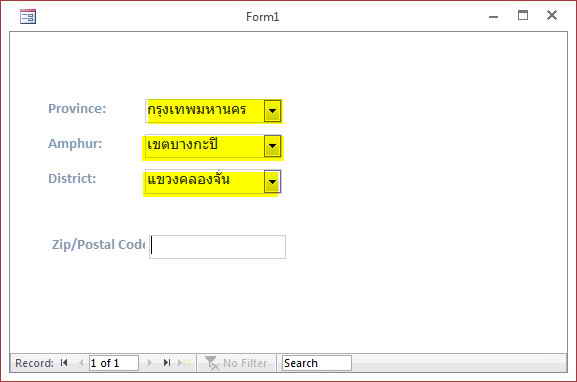Open the Amphur combo box arrow

click(x=272, y=146)
